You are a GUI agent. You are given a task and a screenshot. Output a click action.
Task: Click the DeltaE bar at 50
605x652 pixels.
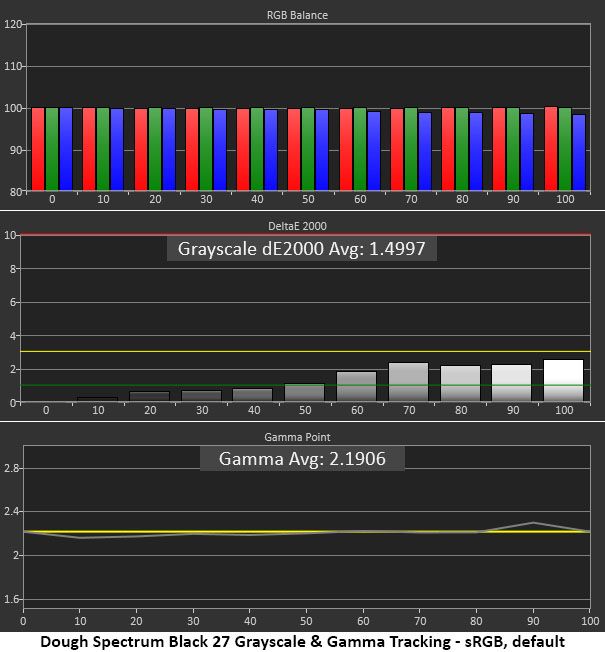pos(305,393)
